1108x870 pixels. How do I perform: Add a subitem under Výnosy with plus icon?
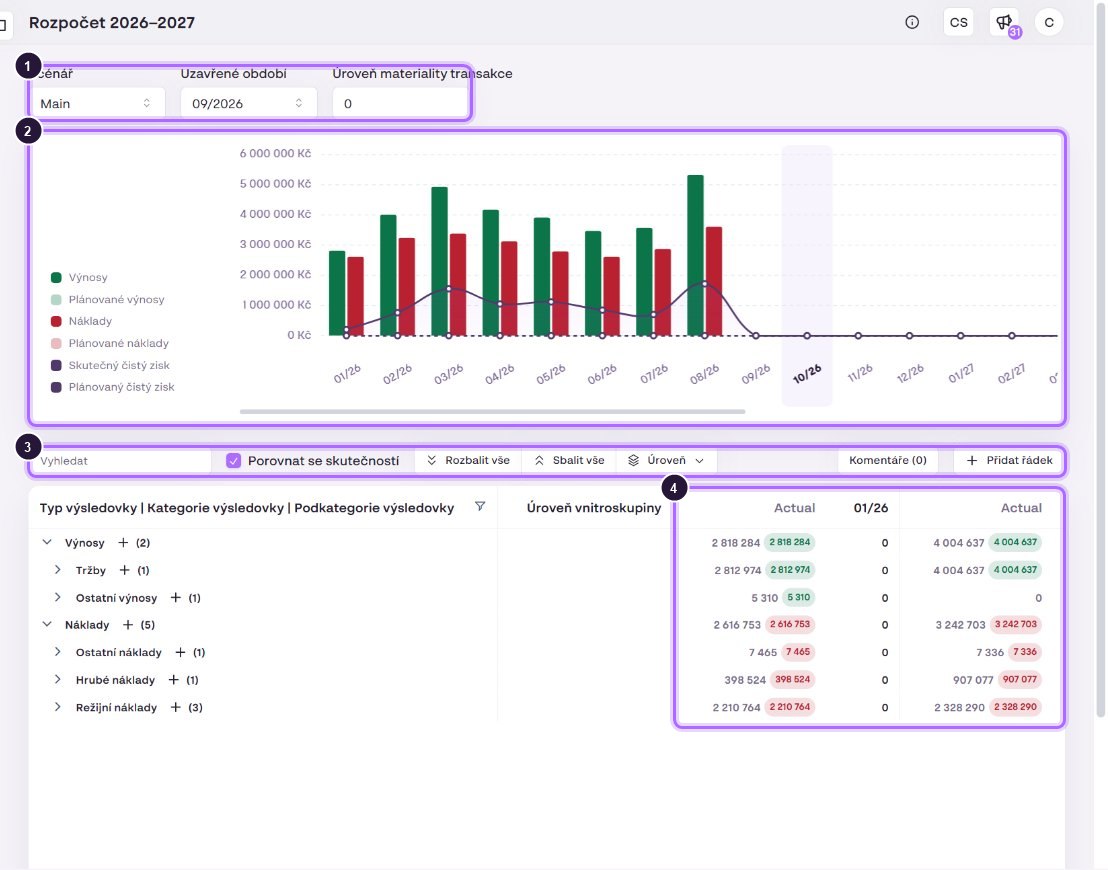[x=123, y=543]
